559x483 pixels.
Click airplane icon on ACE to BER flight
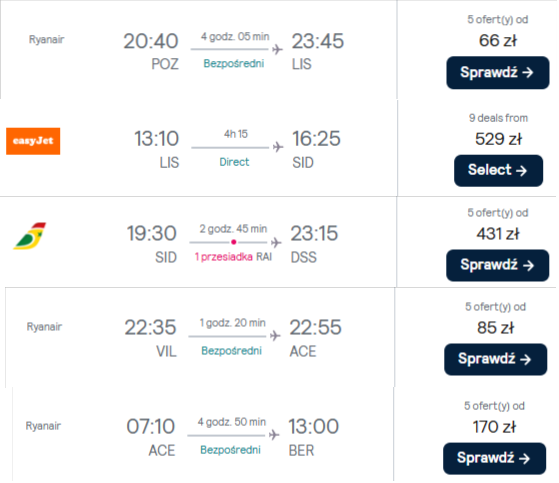coord(274,435)
